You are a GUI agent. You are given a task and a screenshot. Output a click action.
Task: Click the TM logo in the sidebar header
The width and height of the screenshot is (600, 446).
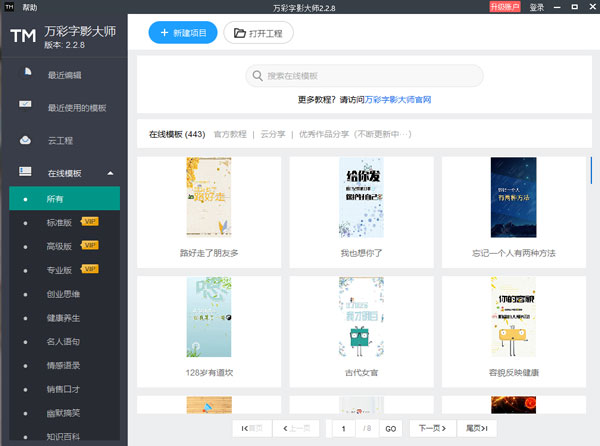tap(23, 36)
